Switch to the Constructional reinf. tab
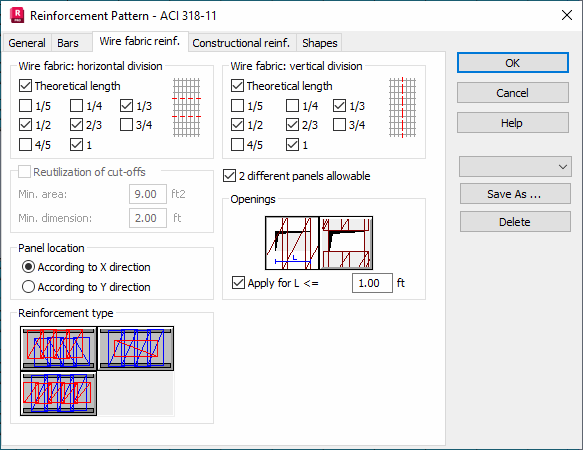Screen dimensions: 583x450 pyautogui.click(x=241, y=43)
